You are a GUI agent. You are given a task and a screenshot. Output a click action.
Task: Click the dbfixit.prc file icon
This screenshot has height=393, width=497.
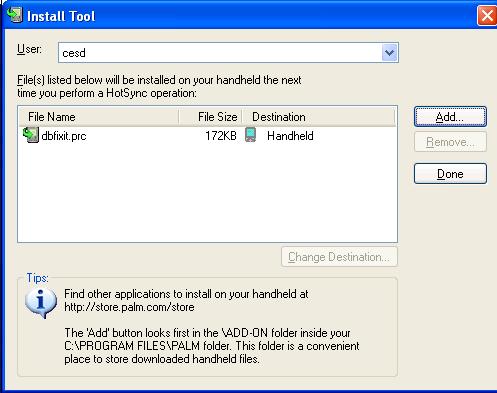click(31, 135)
